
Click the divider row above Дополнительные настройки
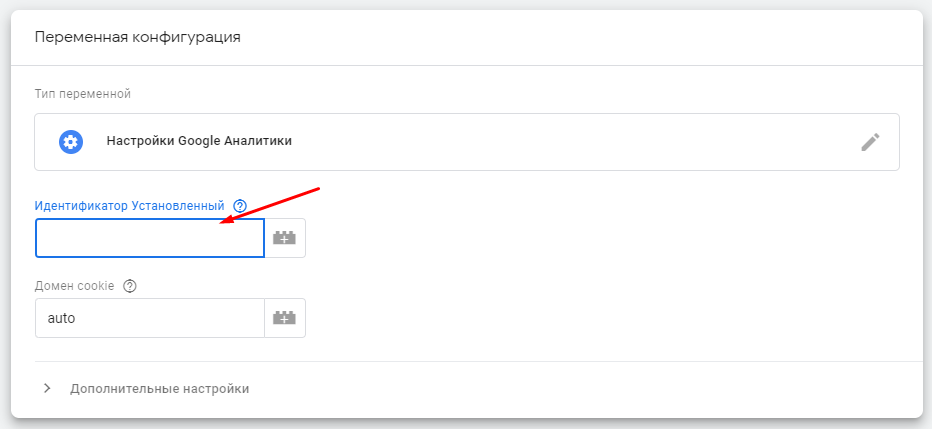coord(479,361)
